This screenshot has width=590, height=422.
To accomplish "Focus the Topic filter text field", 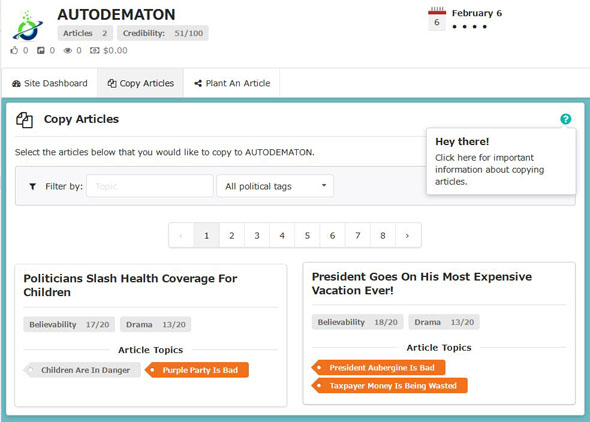I will [x=150, y=186].
